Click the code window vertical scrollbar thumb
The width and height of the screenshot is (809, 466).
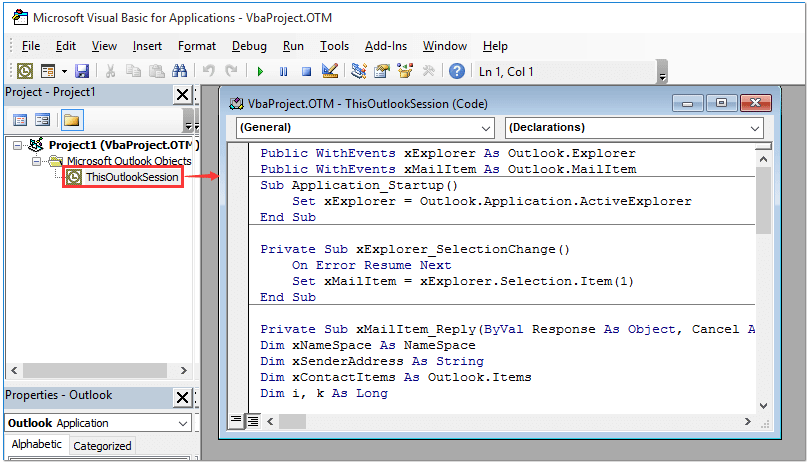tap(764, 200)
